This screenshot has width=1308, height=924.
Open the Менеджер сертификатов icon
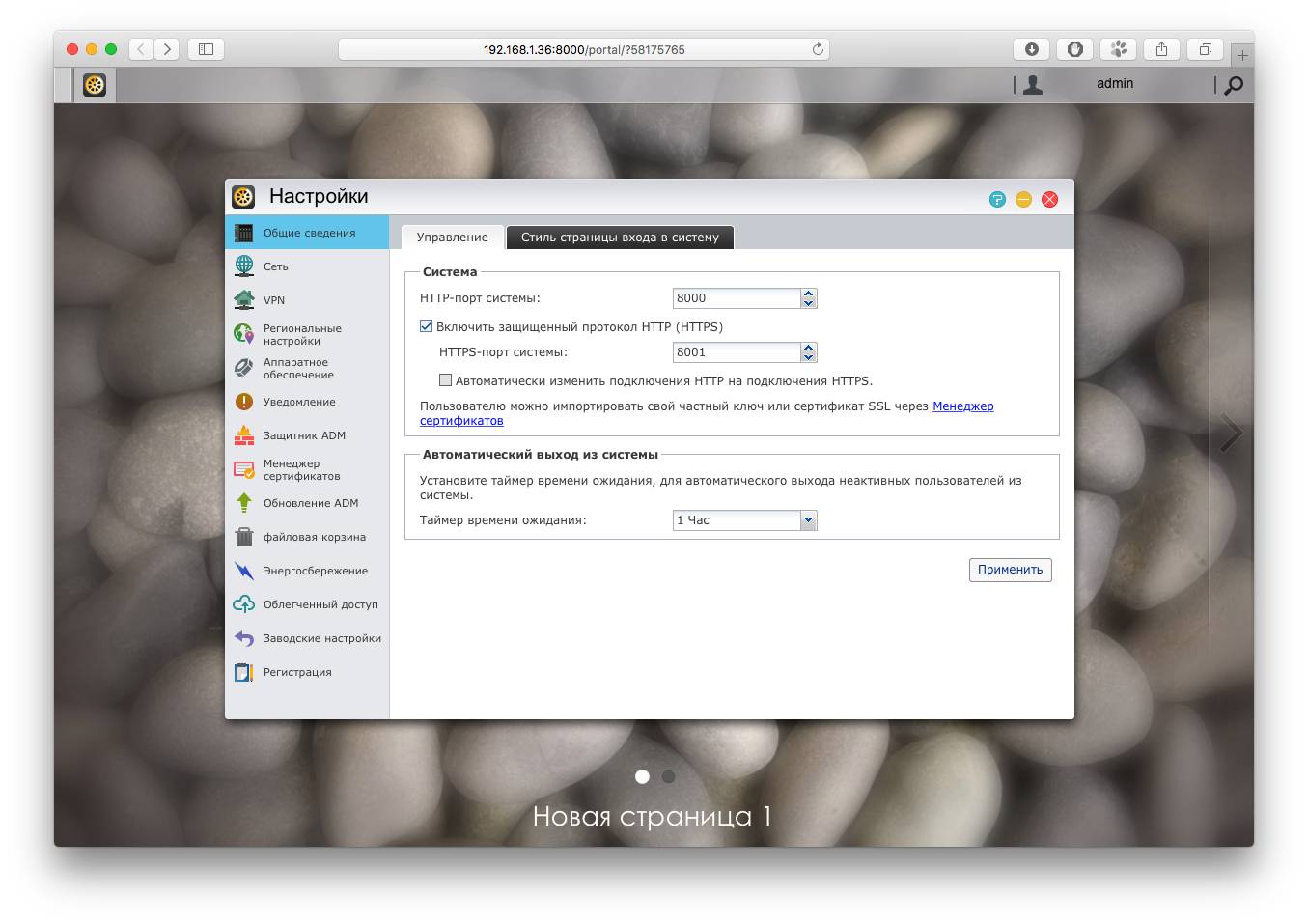click(x=244, y=469)
